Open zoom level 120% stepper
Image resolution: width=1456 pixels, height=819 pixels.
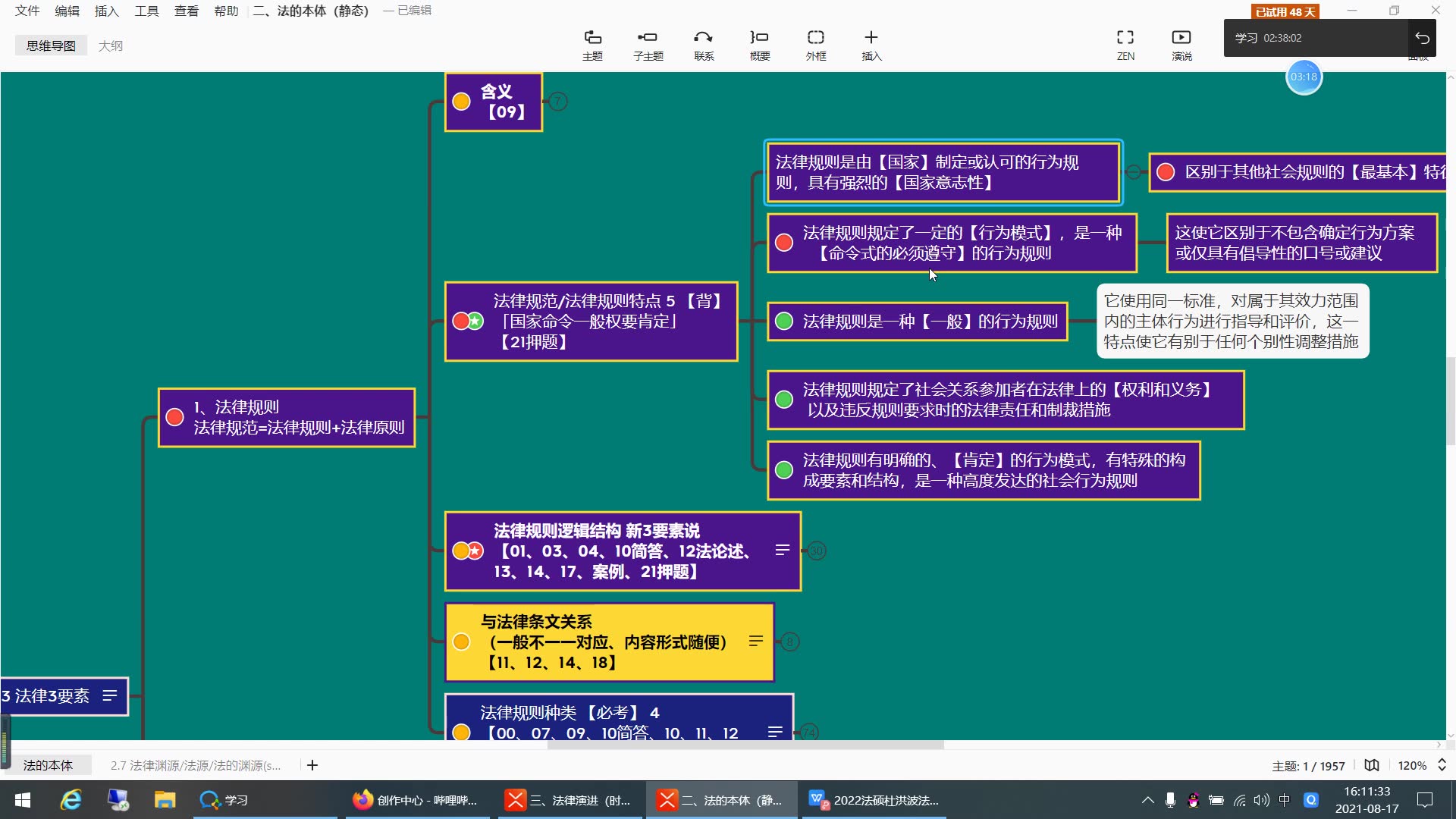(x=1442, y=765)
